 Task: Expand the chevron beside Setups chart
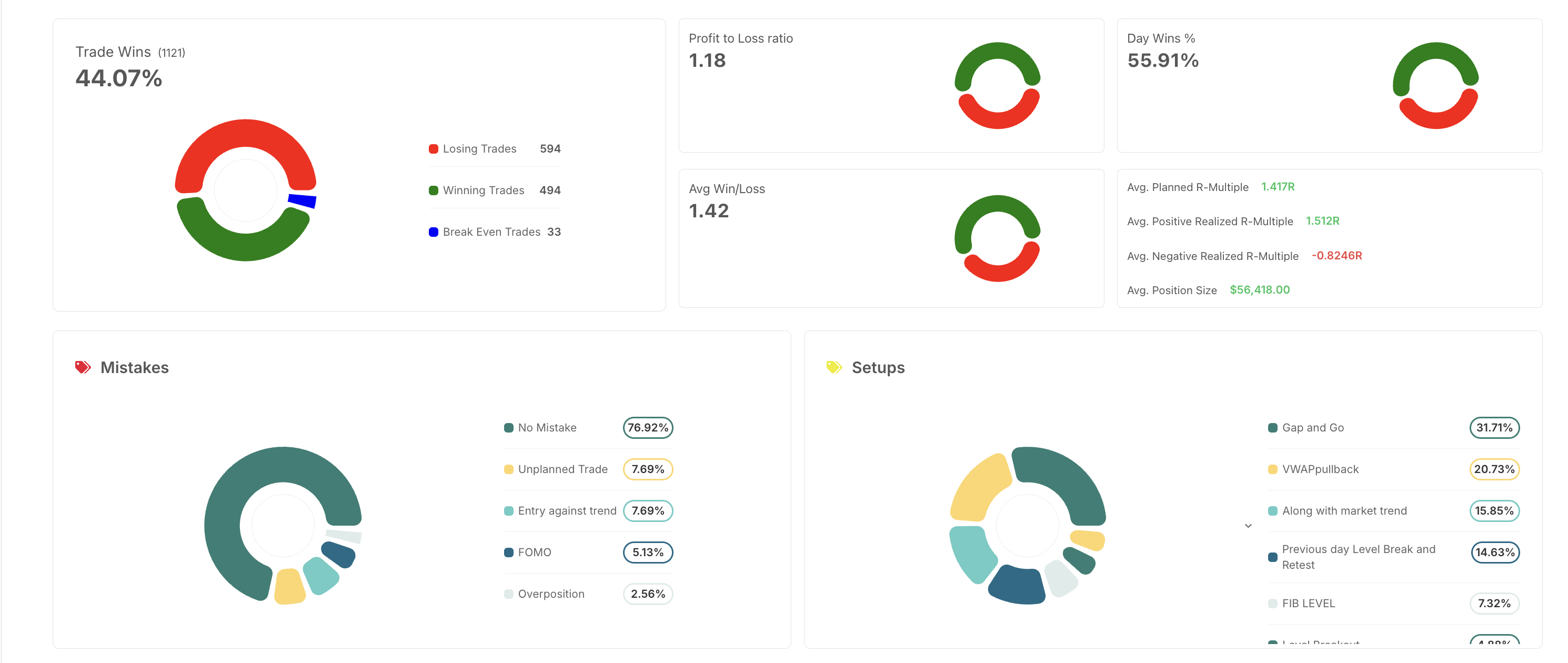point(1248,526)
